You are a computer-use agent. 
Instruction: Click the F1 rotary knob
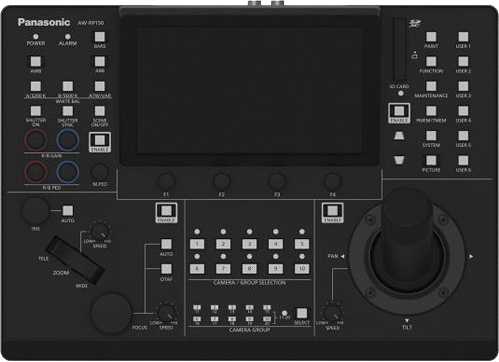point(166,182)
